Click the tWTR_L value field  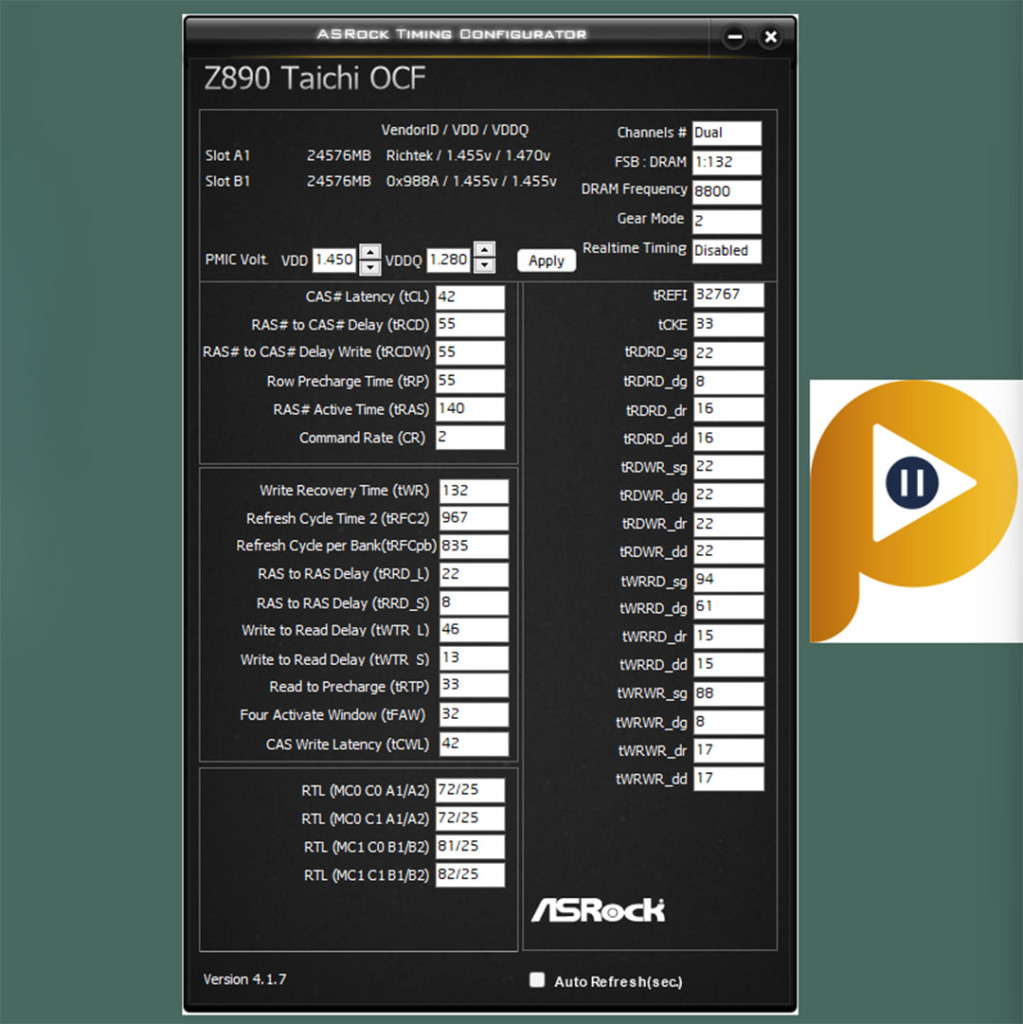coord(474,630)
